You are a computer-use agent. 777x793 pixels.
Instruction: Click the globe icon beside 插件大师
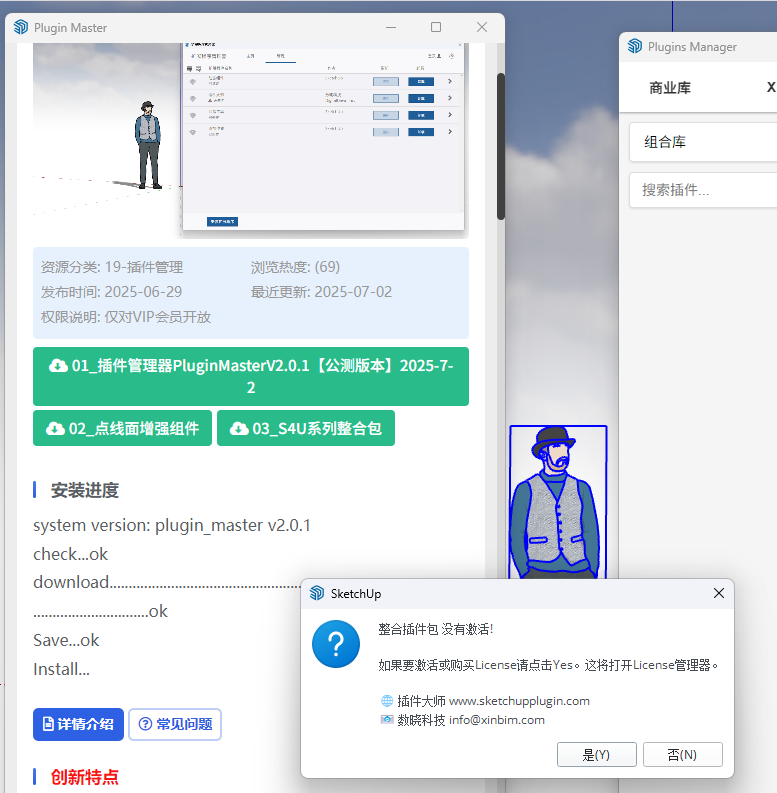coord(387,701)
